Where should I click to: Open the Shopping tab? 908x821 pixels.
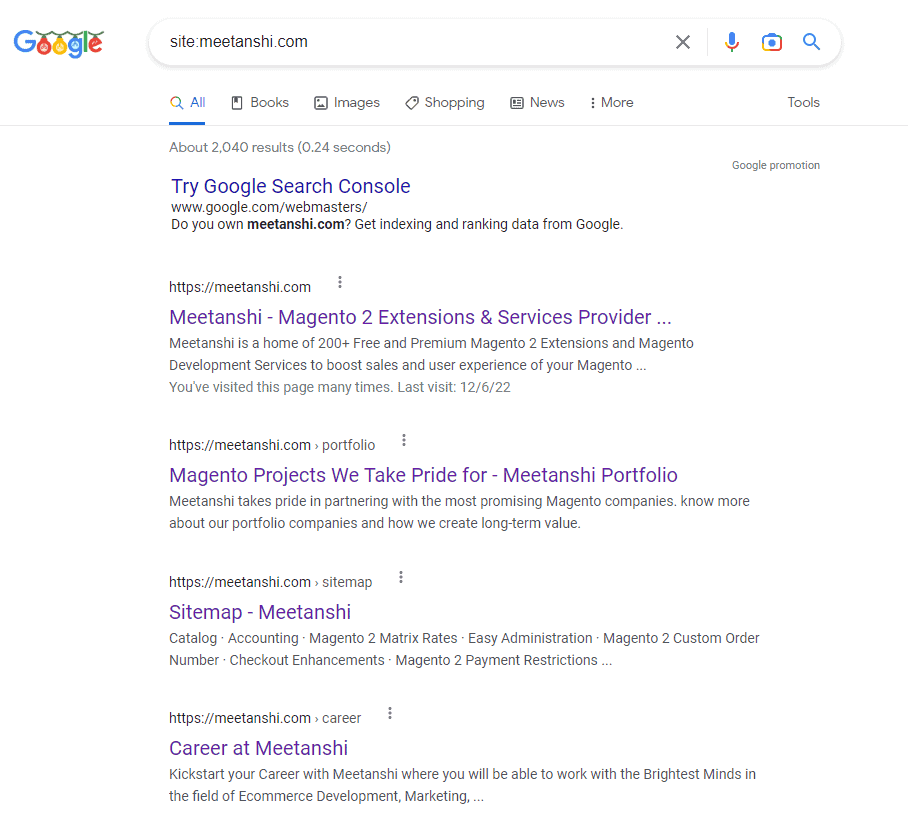444,102
